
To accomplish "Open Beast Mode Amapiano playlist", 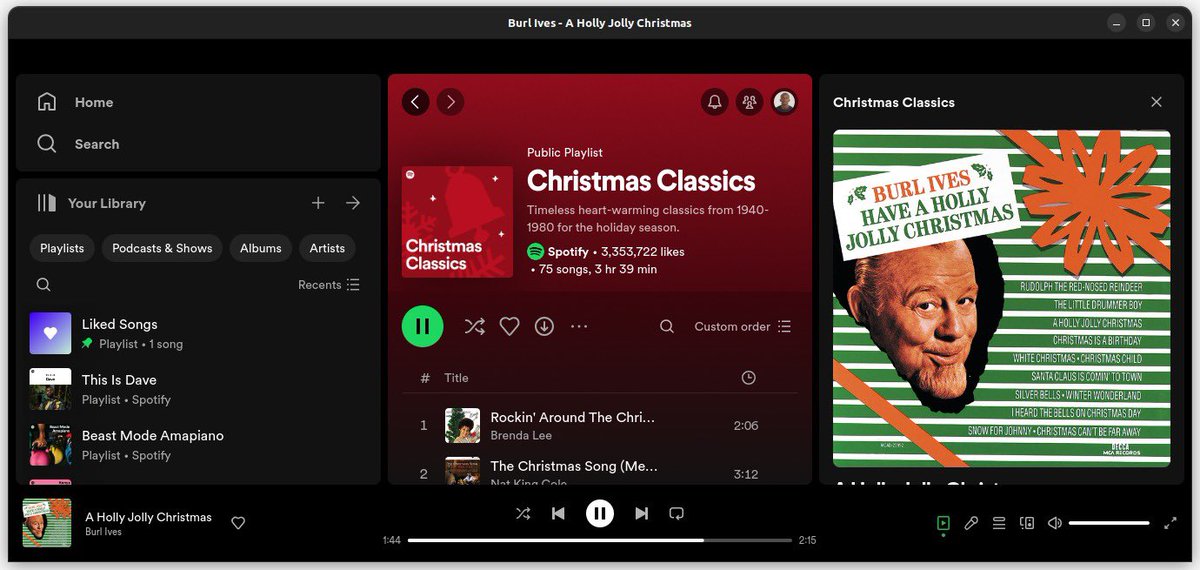I will [x=199, y=445].
